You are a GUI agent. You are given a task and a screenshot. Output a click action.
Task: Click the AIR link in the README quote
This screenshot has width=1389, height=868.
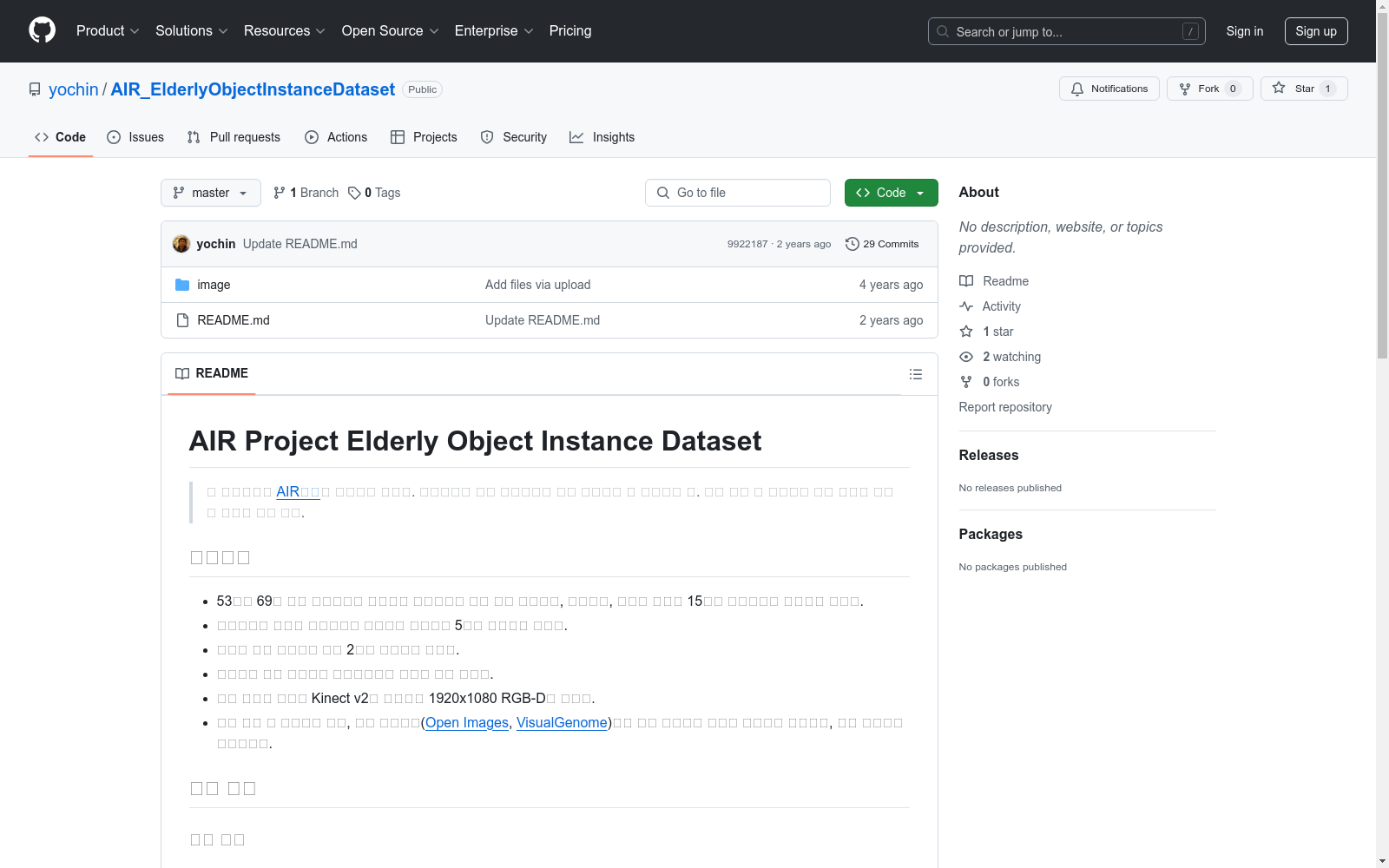point(298,491)
